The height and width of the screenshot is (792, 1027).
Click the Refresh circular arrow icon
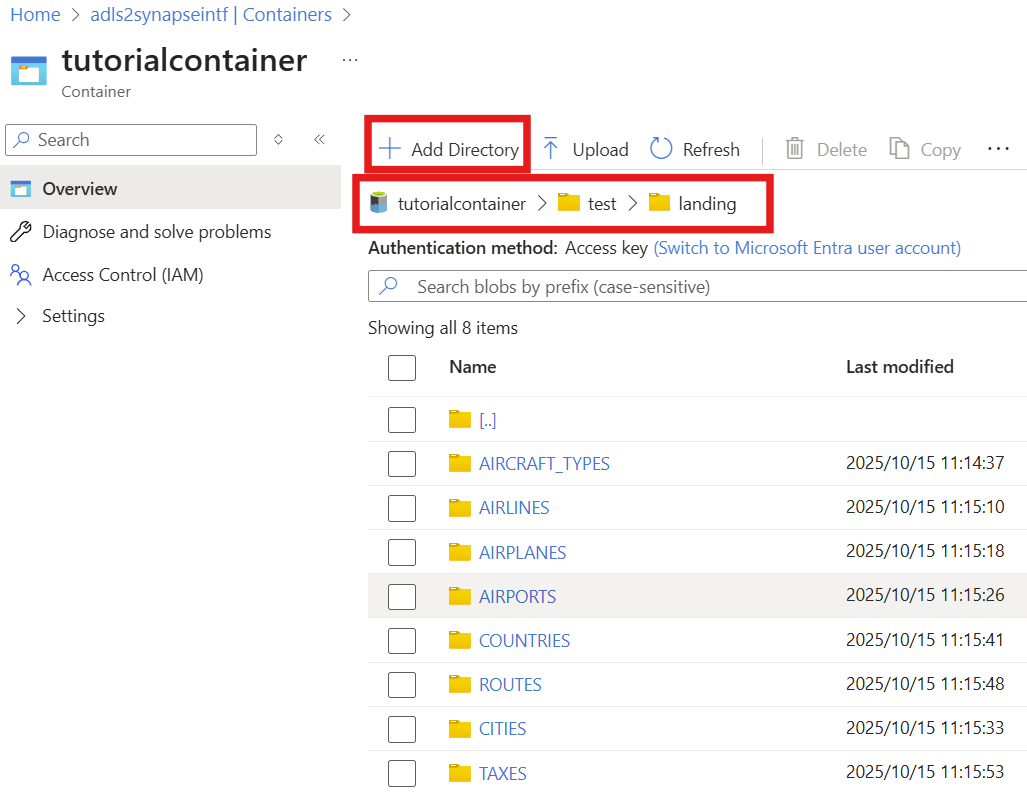(661, 149)
